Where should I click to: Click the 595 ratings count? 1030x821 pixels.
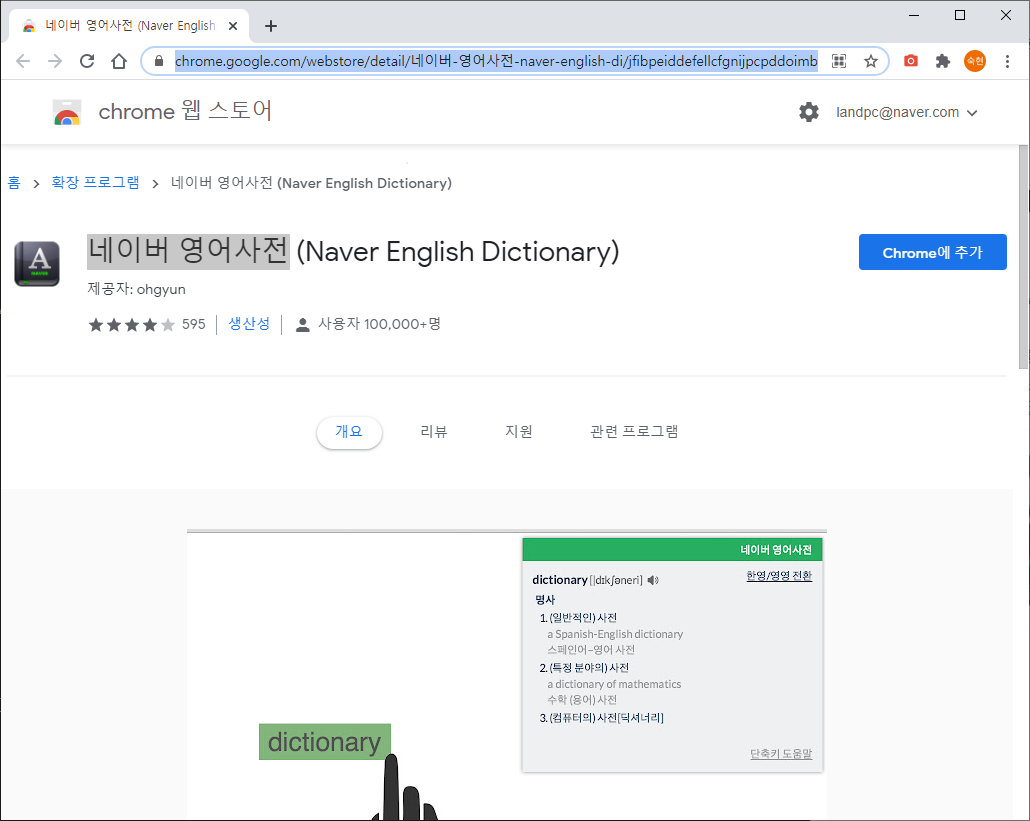coord(193,324)
